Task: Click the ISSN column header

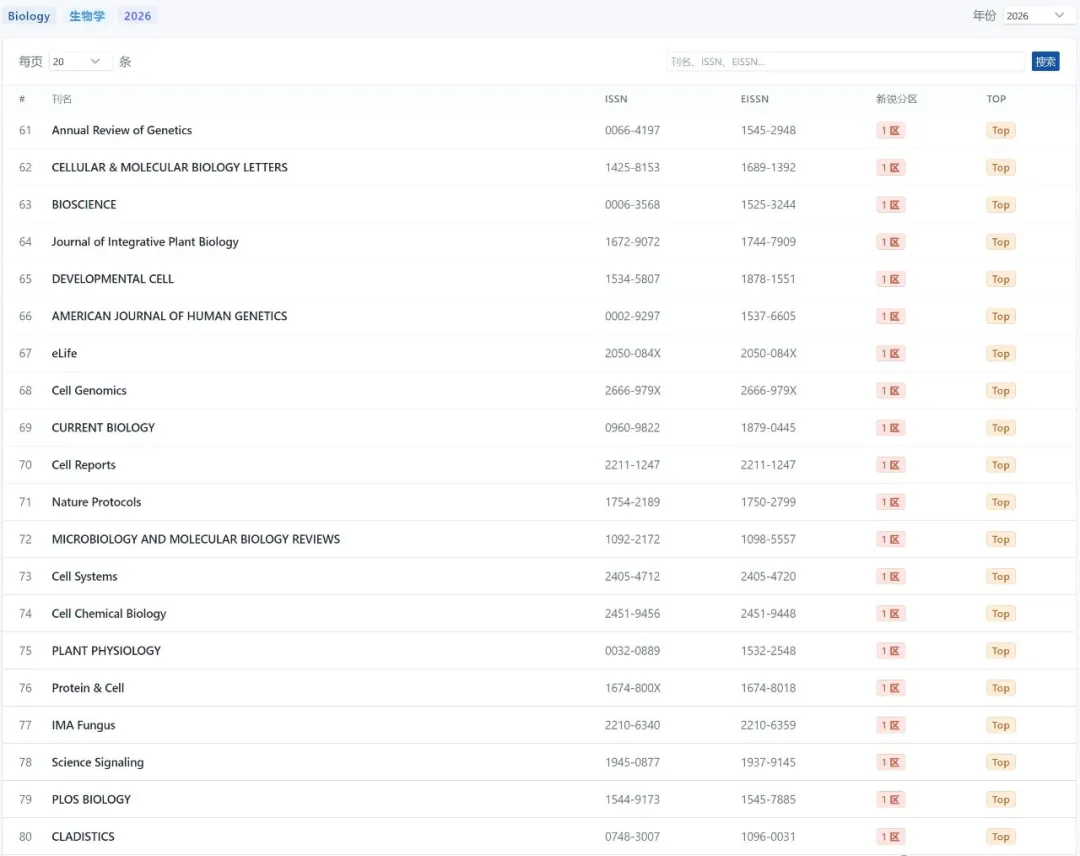Action: click(x=616, y=99)
